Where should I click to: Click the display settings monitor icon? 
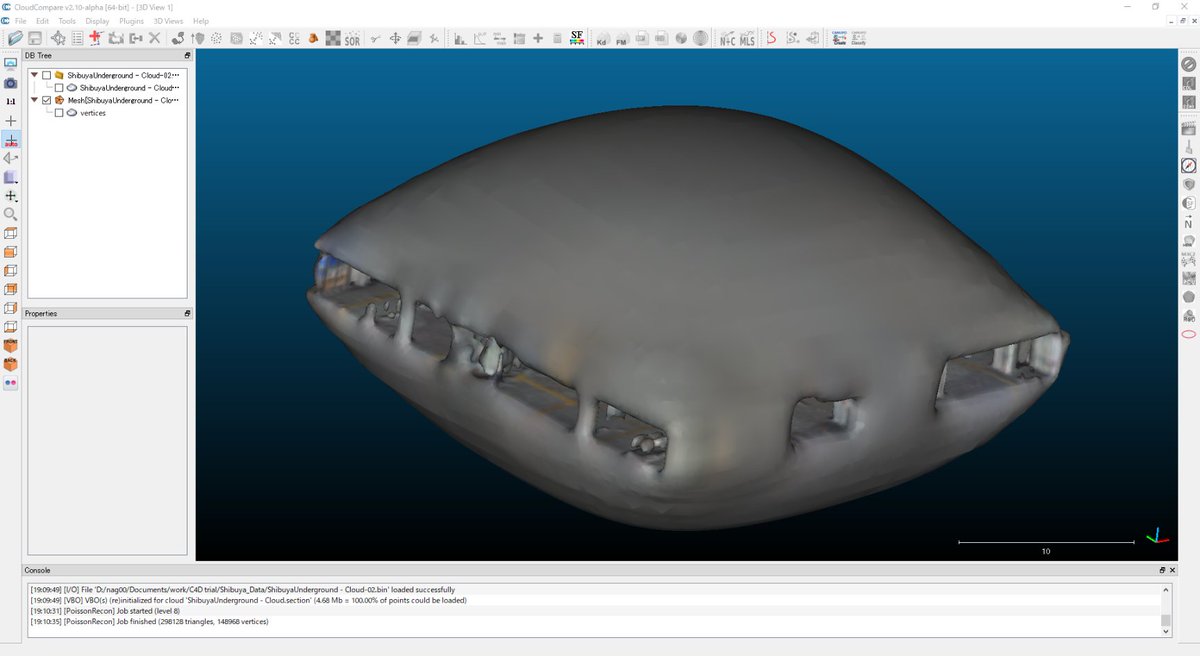click(x=10, y=63)
